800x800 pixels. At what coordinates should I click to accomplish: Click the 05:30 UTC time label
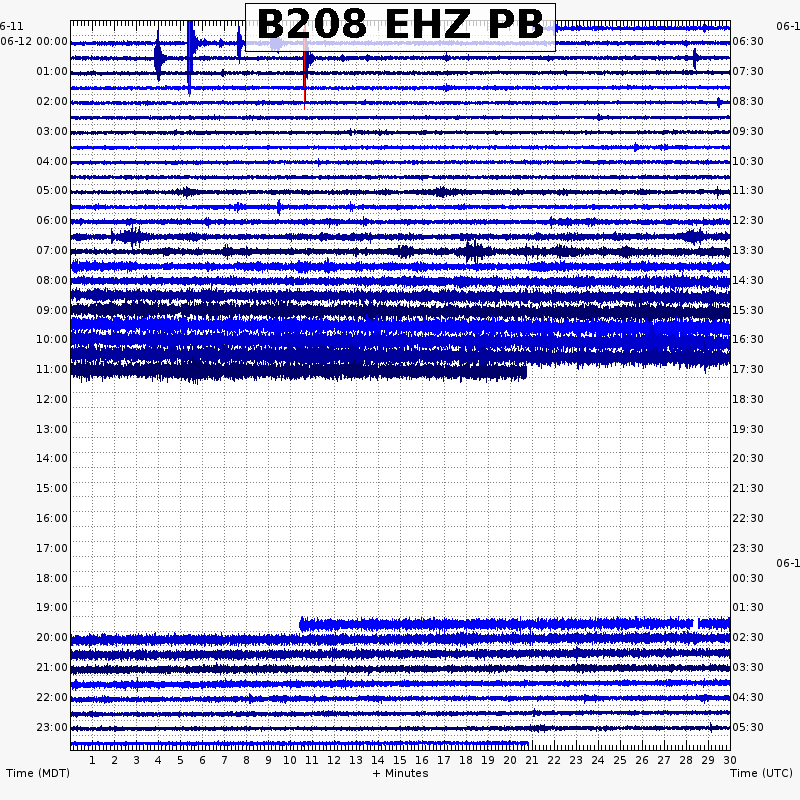748,727
